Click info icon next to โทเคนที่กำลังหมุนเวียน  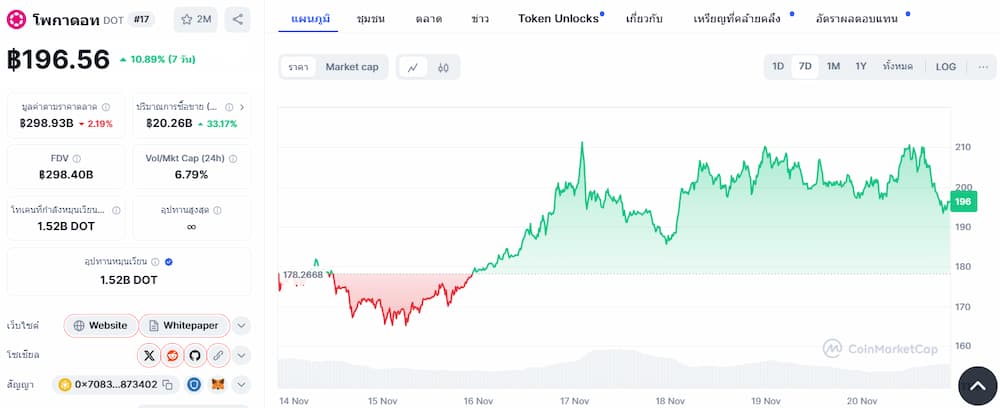pyautogui.click(x=116, y=210)
